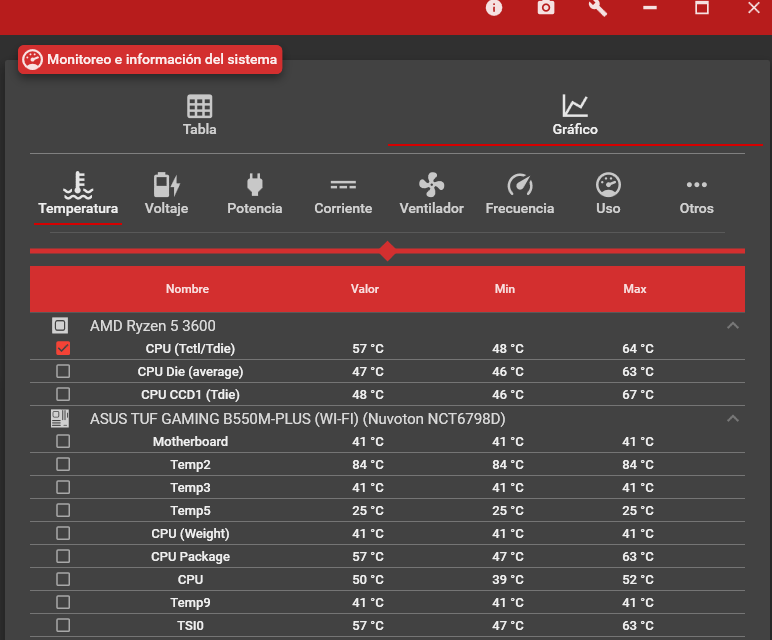Tick the Motherboard checkbox
This screenshot has width=772, height=640.
[x=63, y=441]
